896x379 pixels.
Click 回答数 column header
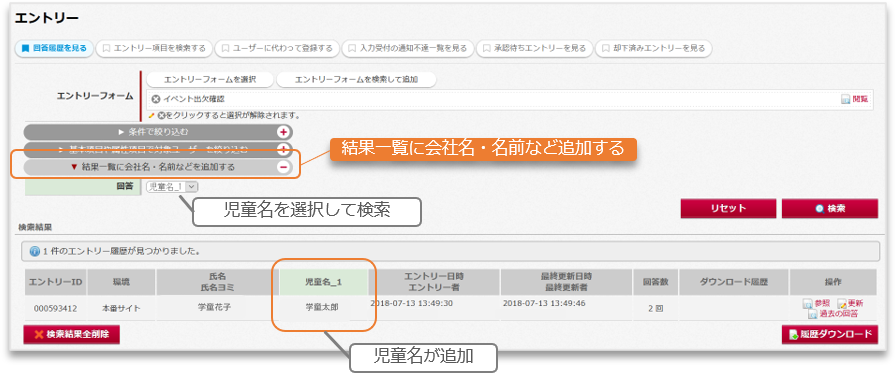click(x=655, y=282)
